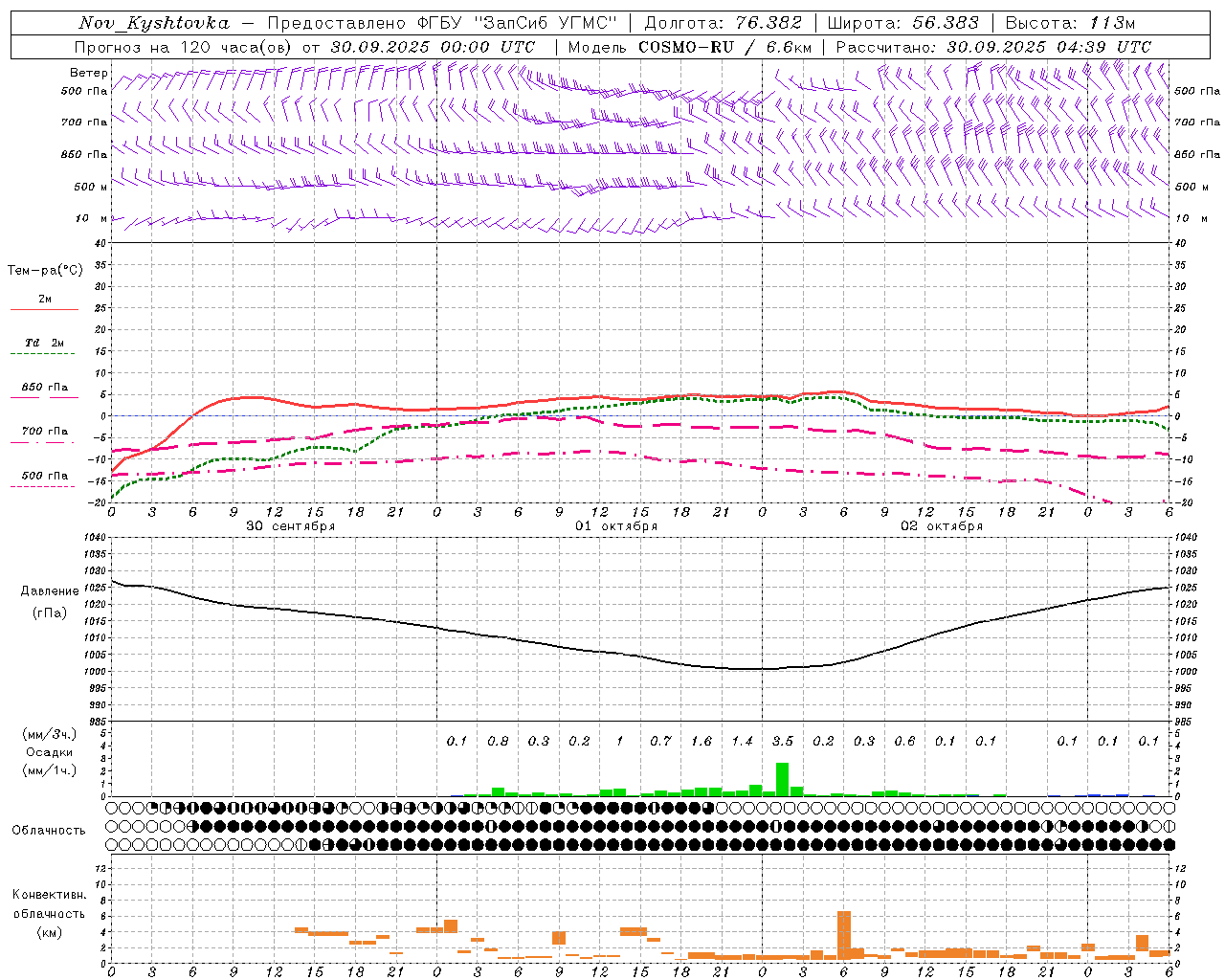Select the Прогноз на 120 часа(ов) text
Viewport: 1225px width, 980px height.
[x=185, y=47]
